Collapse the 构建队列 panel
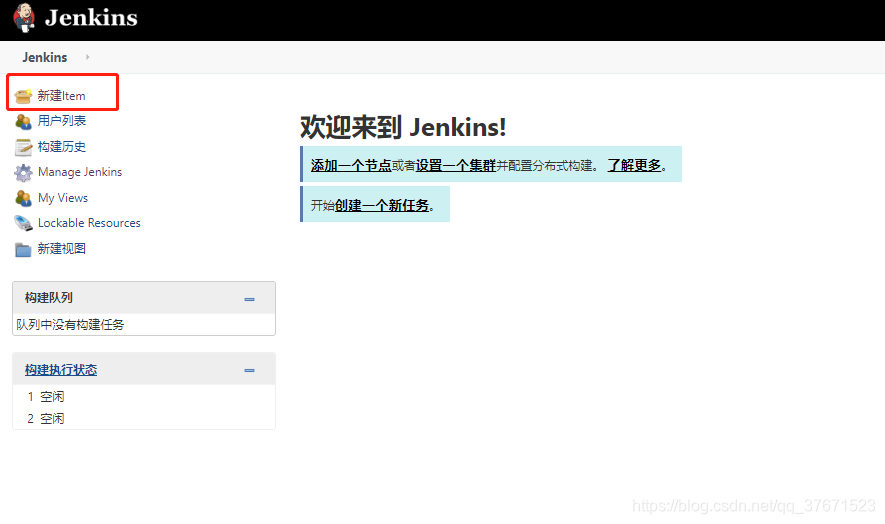This screenshot has width=885, height=524. click(249, 299)
